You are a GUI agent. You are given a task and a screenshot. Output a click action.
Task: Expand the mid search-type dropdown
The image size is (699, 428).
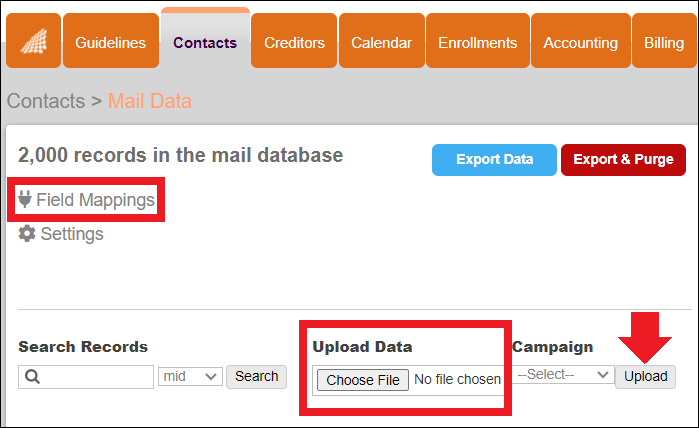point(190,377)
